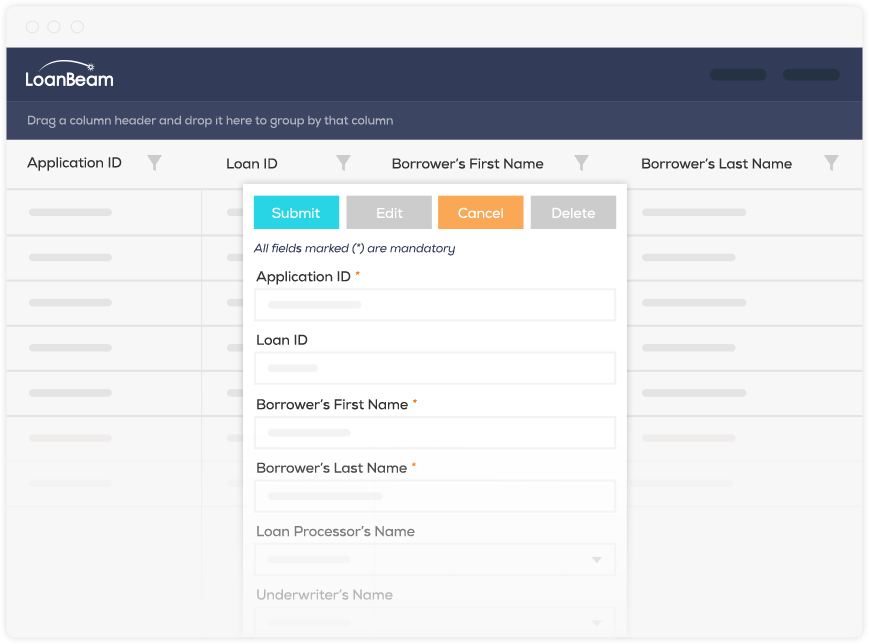
Task: Focus the Borrower's First Name input field
Action: (435, 433)
